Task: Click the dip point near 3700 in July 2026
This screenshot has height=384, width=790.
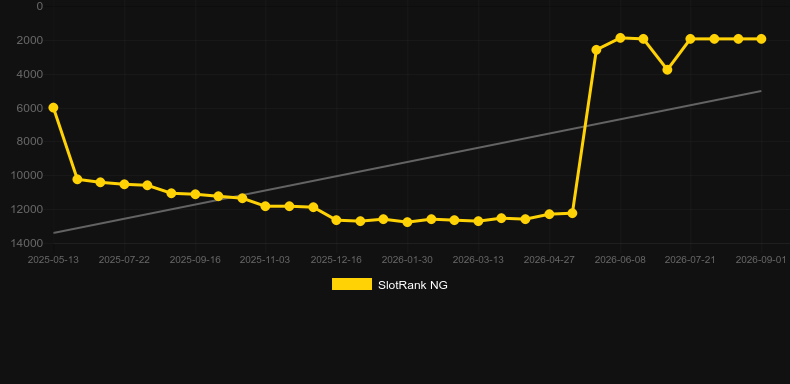Action: pyautogui.click(x=667, y=70)
